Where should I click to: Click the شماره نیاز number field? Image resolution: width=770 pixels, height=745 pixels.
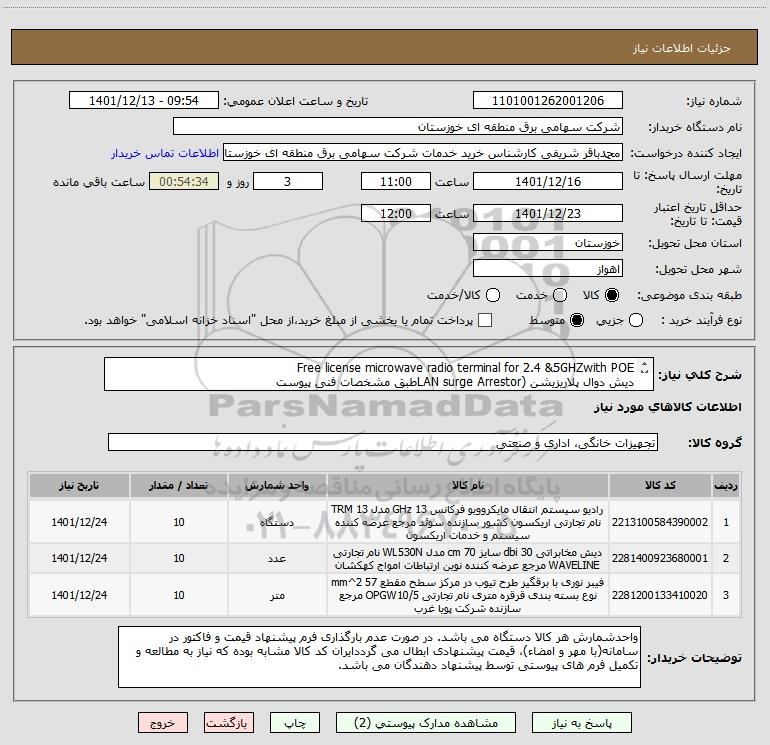click(x=547, y=101)
